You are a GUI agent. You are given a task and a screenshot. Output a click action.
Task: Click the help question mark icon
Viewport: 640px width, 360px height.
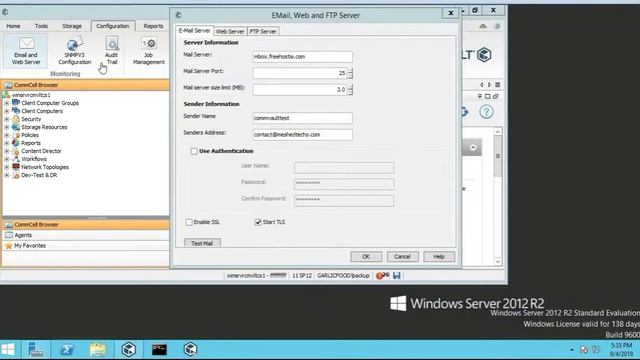486,111
